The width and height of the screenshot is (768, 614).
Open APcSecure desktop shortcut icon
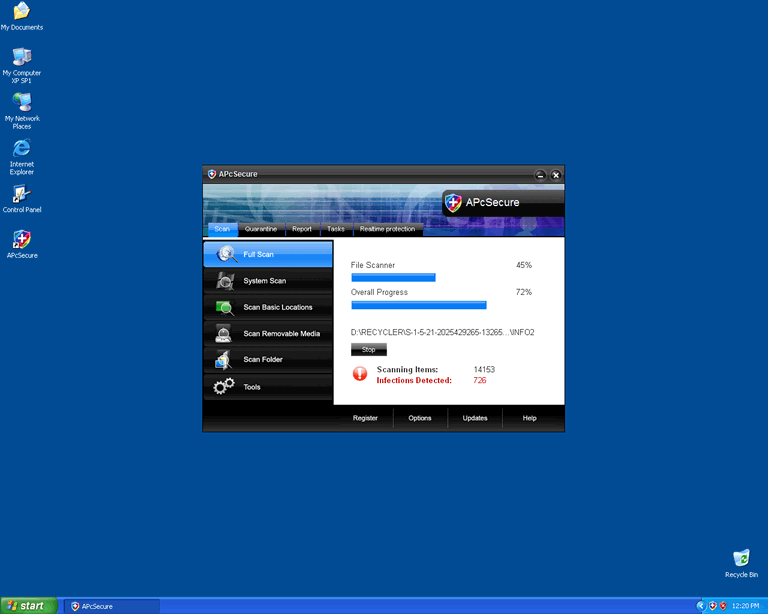(x=21, y=240)
